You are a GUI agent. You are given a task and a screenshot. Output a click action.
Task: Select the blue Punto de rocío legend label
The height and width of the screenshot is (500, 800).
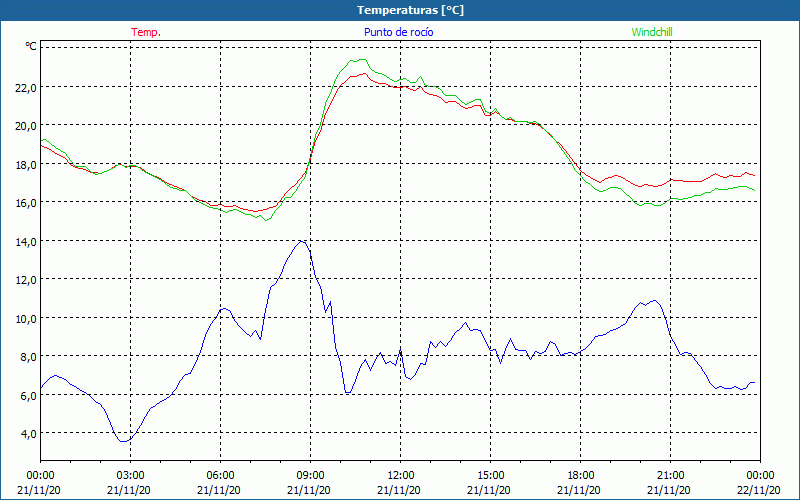tap(398, 32)
